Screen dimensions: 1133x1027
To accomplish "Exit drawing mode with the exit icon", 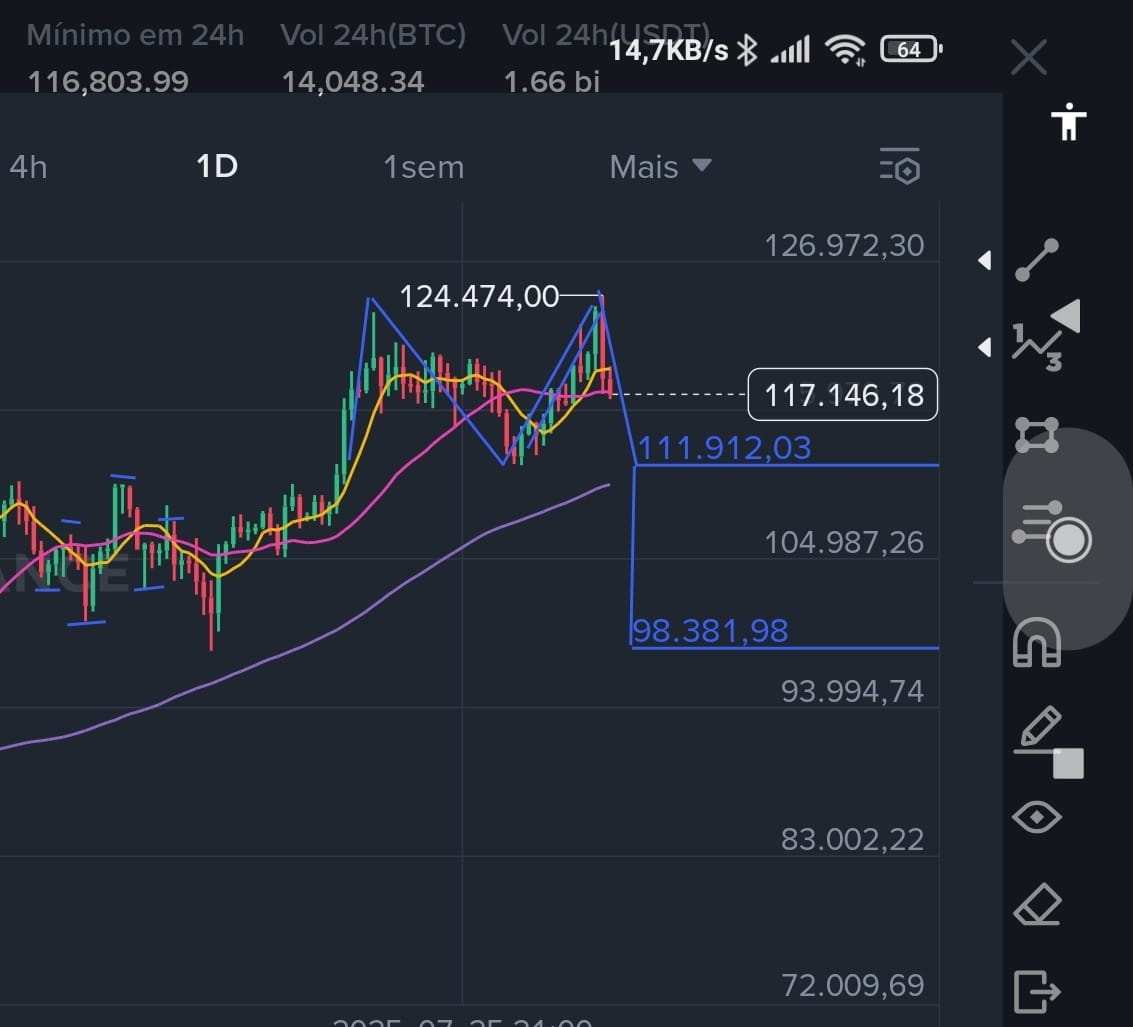I will click(x=1037, y=992).
